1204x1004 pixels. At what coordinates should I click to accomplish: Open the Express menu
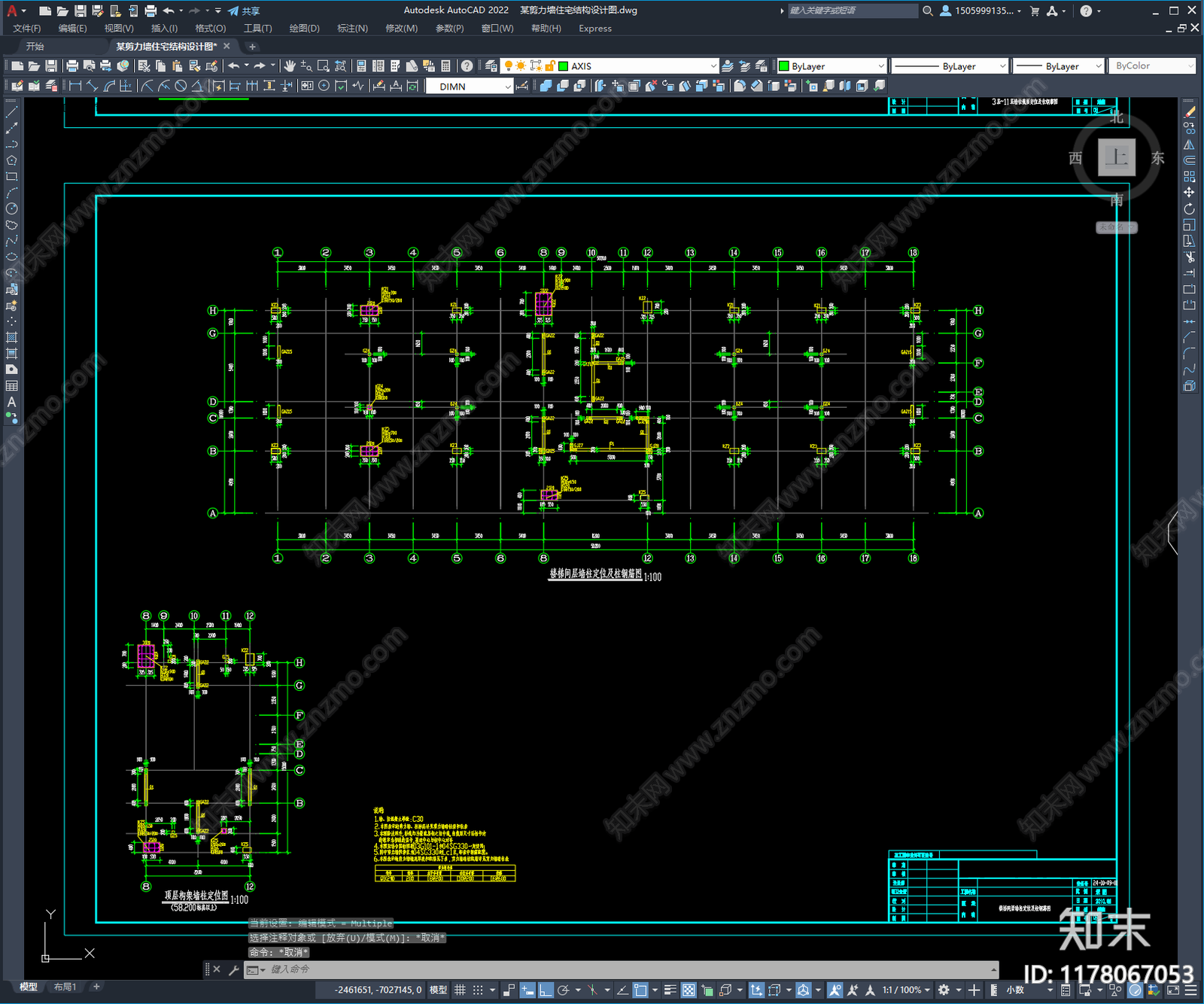(595, 29)
